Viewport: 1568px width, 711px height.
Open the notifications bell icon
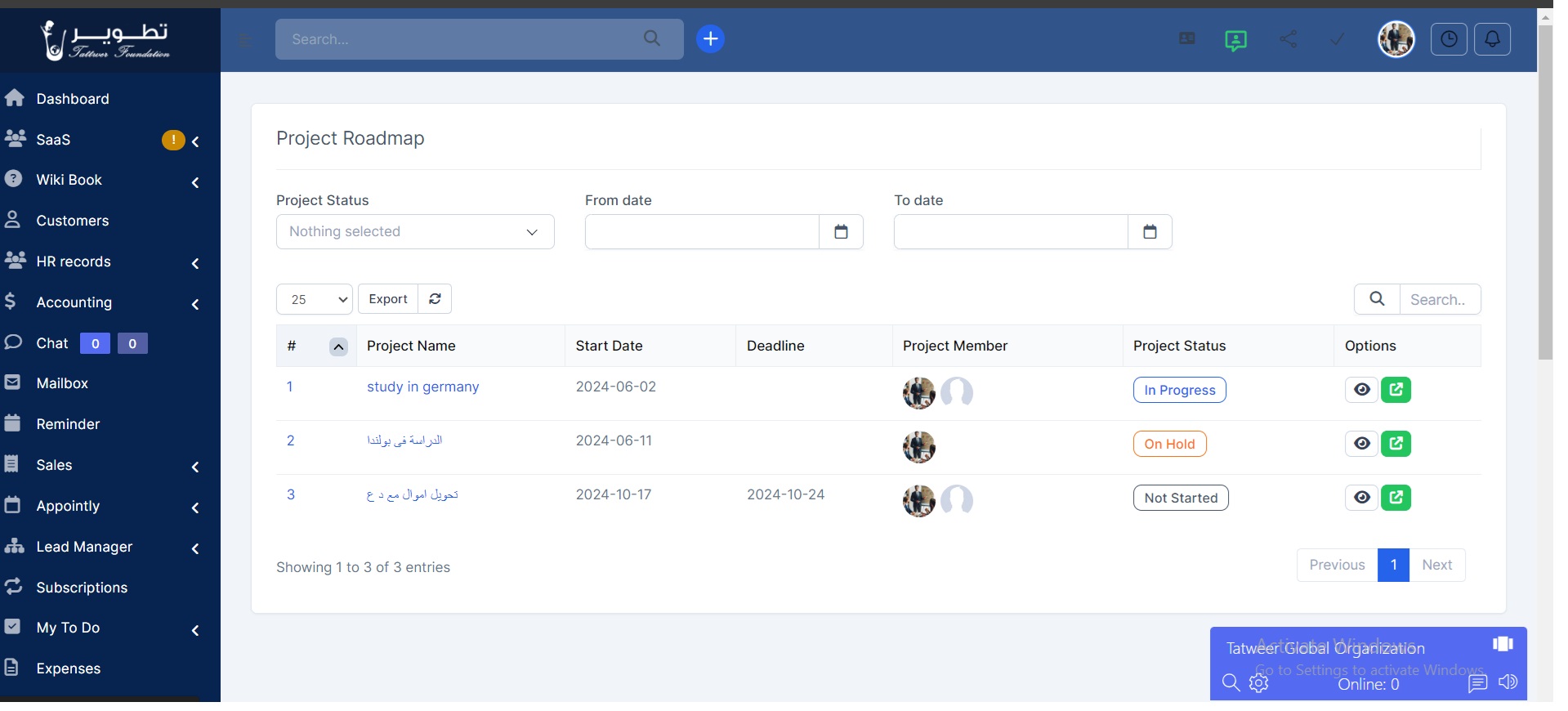[1491, 39]
